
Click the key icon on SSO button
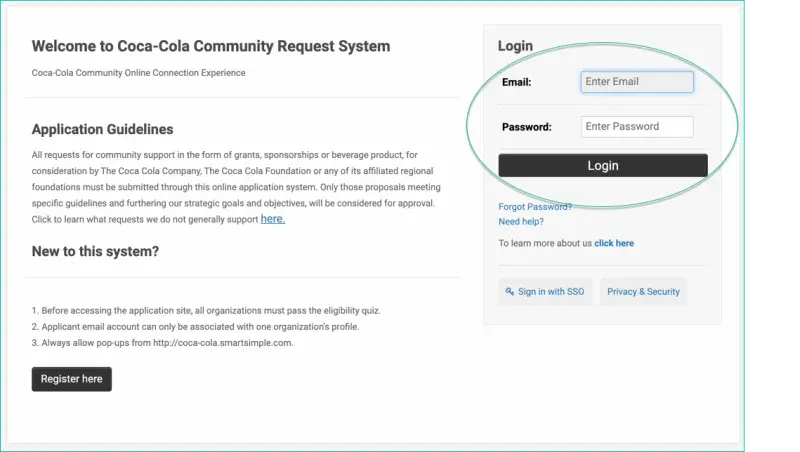[x=510, y=292]
